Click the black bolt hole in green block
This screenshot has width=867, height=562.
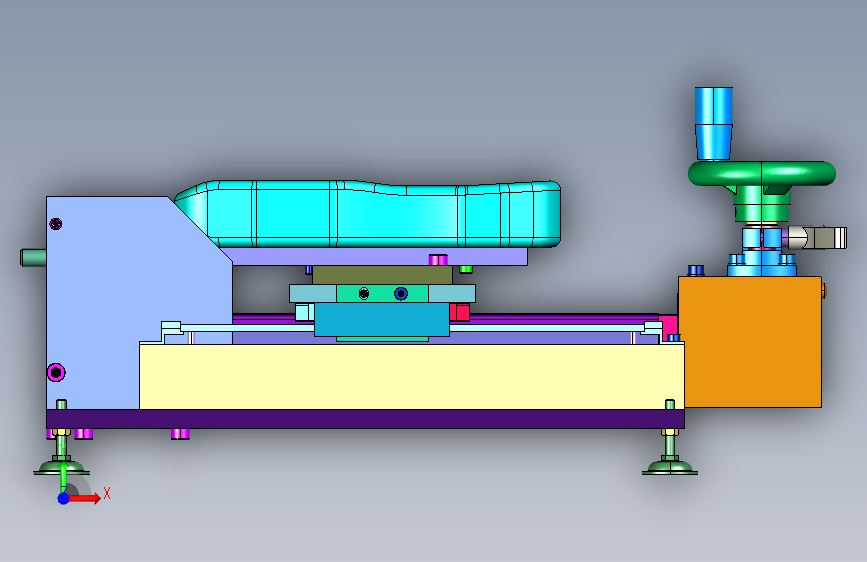click(x=363, y=294)
